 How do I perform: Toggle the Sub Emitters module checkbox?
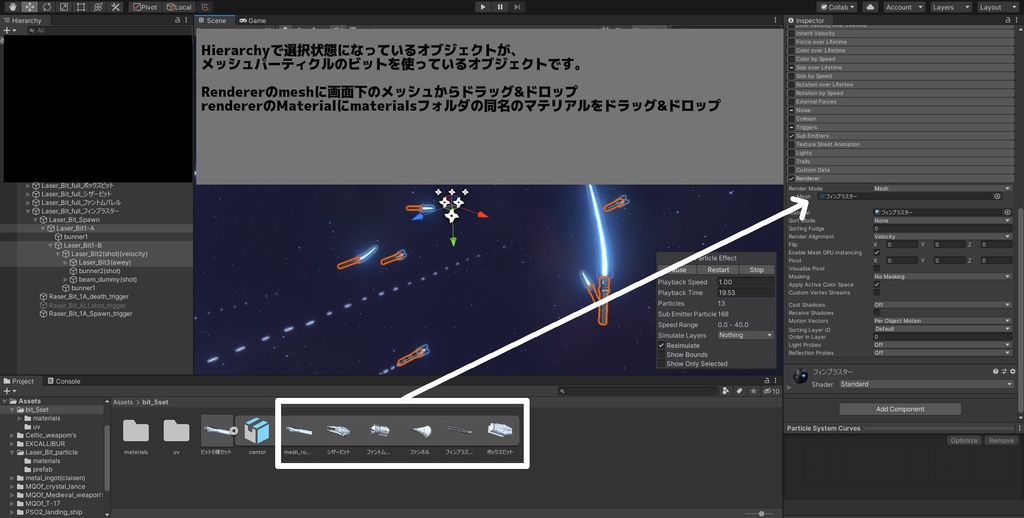[792, 136]
